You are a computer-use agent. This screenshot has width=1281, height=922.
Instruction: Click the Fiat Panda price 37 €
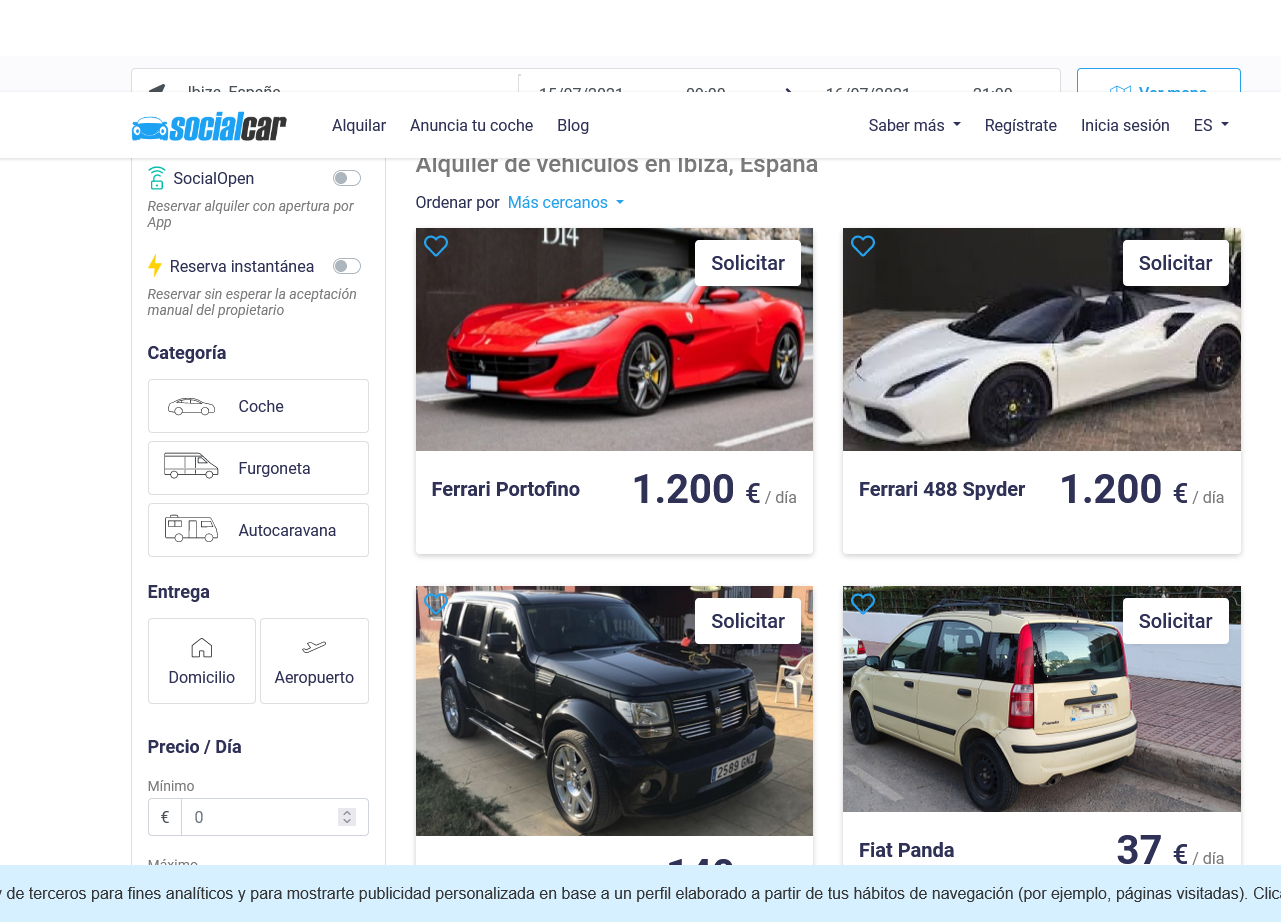pos(1152,851)
